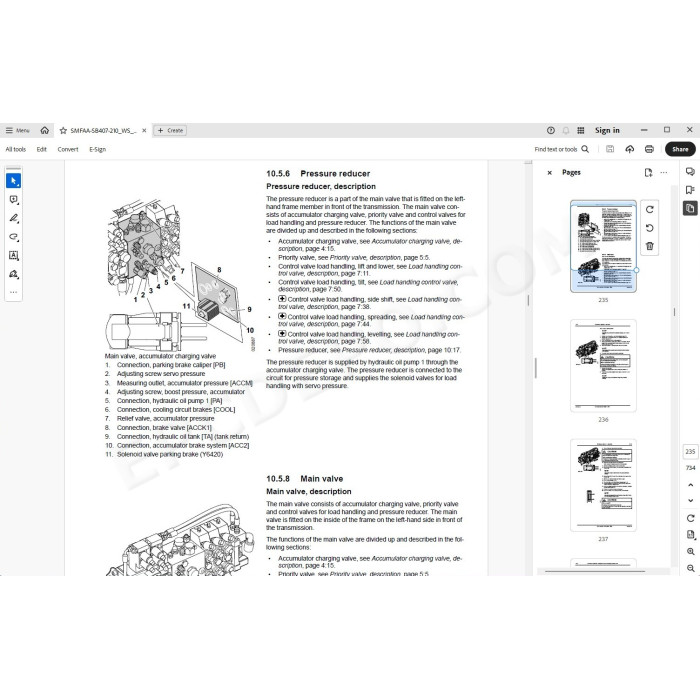Viewport: 700px width, 700px height.
Task: Open the E-Sign menu
Action: click(97, 149)
